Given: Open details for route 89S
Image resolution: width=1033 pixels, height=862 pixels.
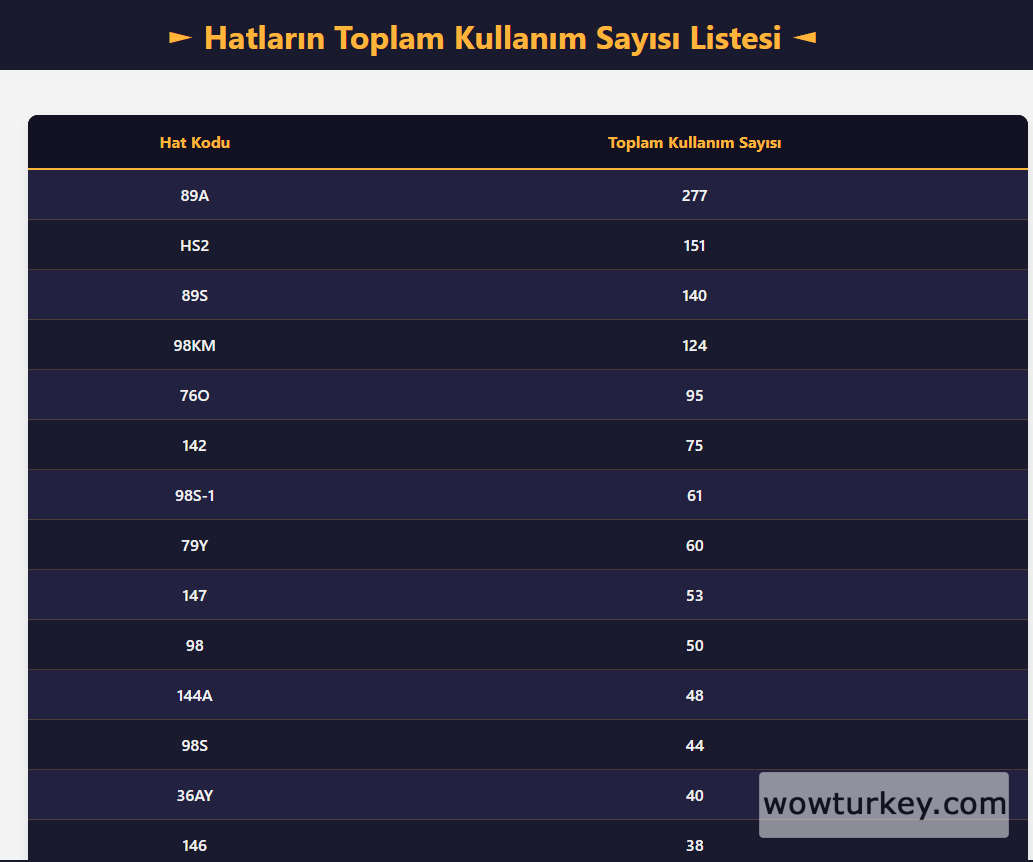Looking at the screenshot, I should pyautogui.click(x=194, y=295).
